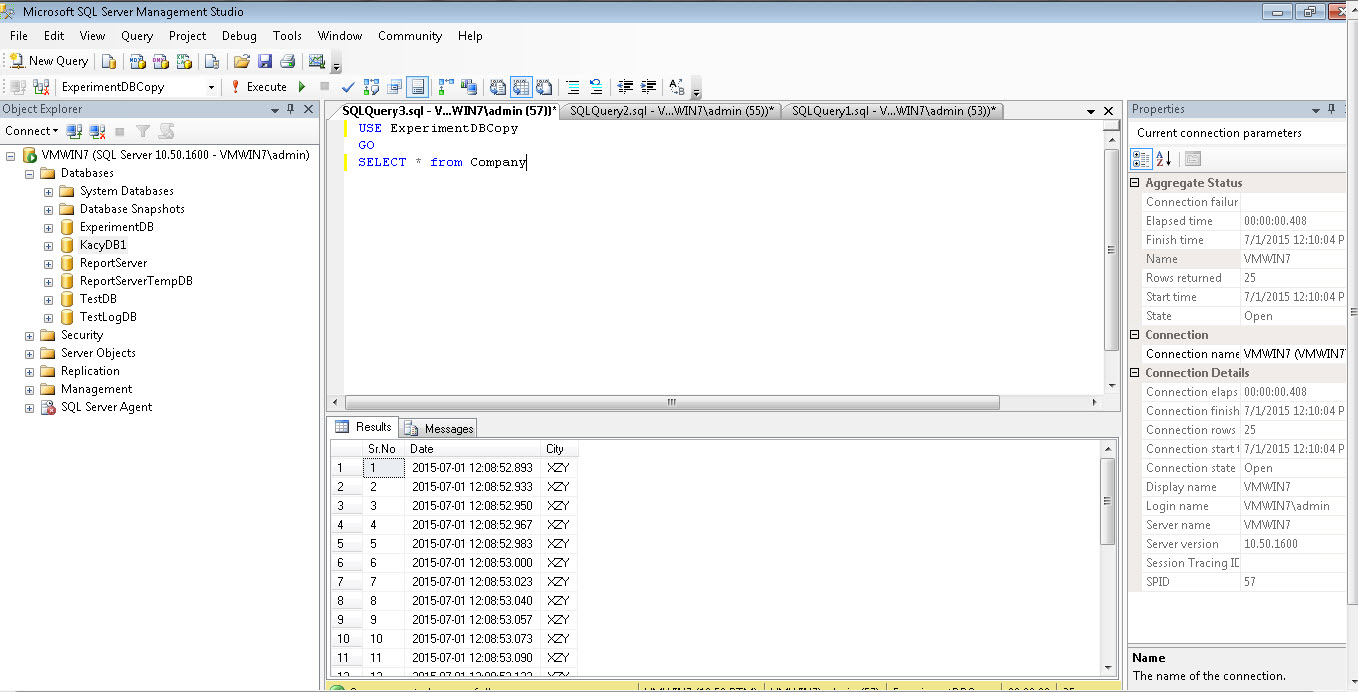Click the Change Connection icon
Viewport: 1358px width, 692px height.
(40, 87)
